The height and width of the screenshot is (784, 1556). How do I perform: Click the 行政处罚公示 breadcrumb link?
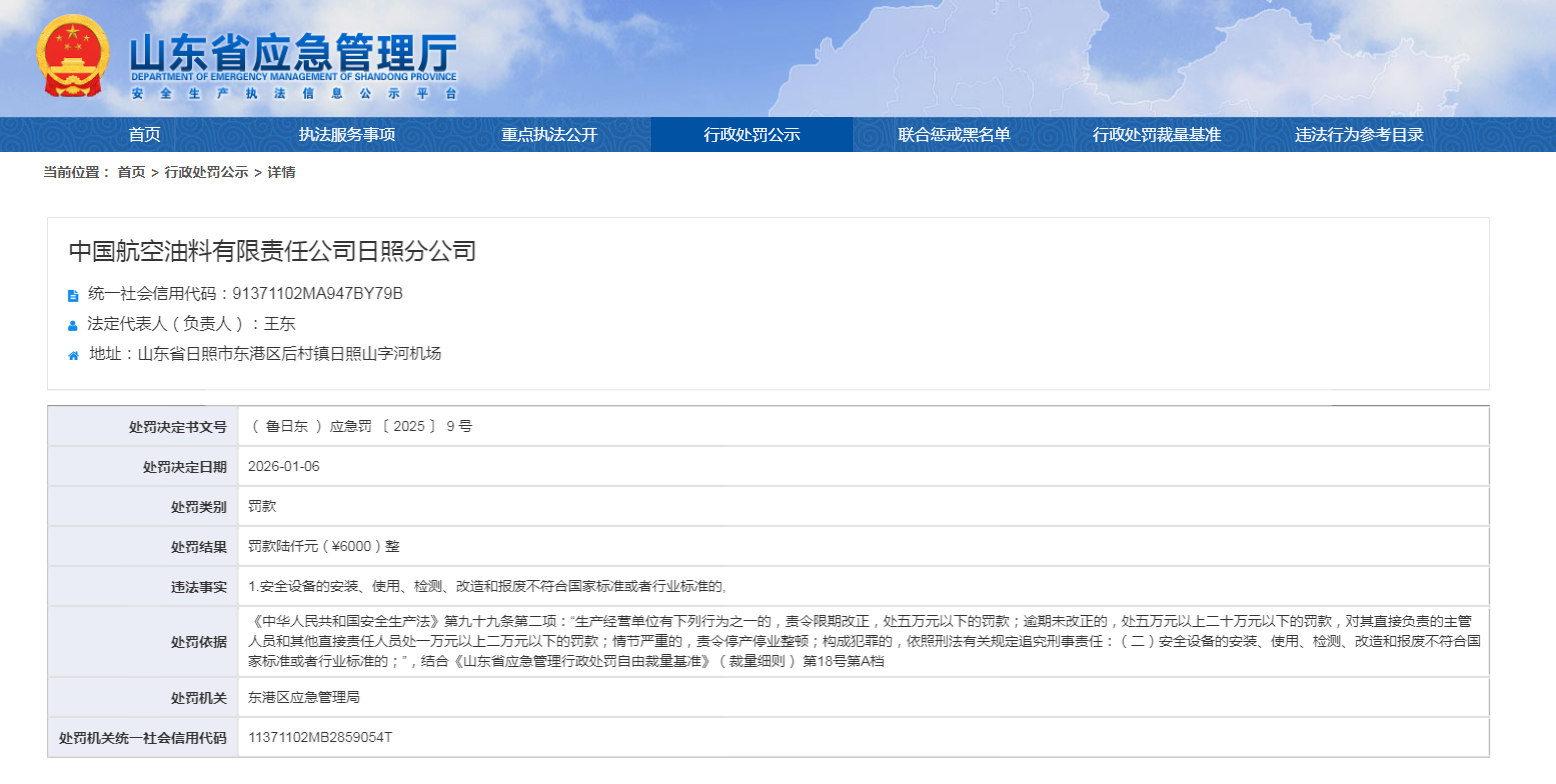pyautogui.click(x=206, y=172)
